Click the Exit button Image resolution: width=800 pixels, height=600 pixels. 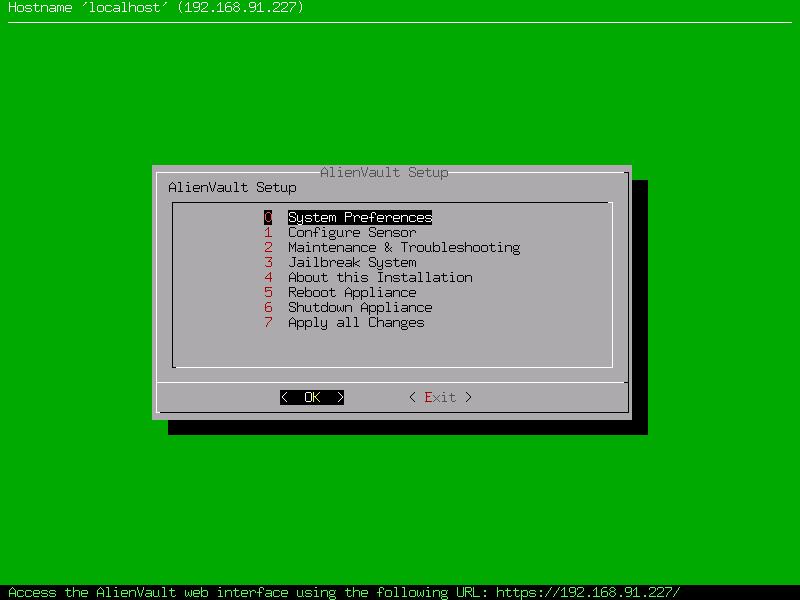tap(440, 397)
